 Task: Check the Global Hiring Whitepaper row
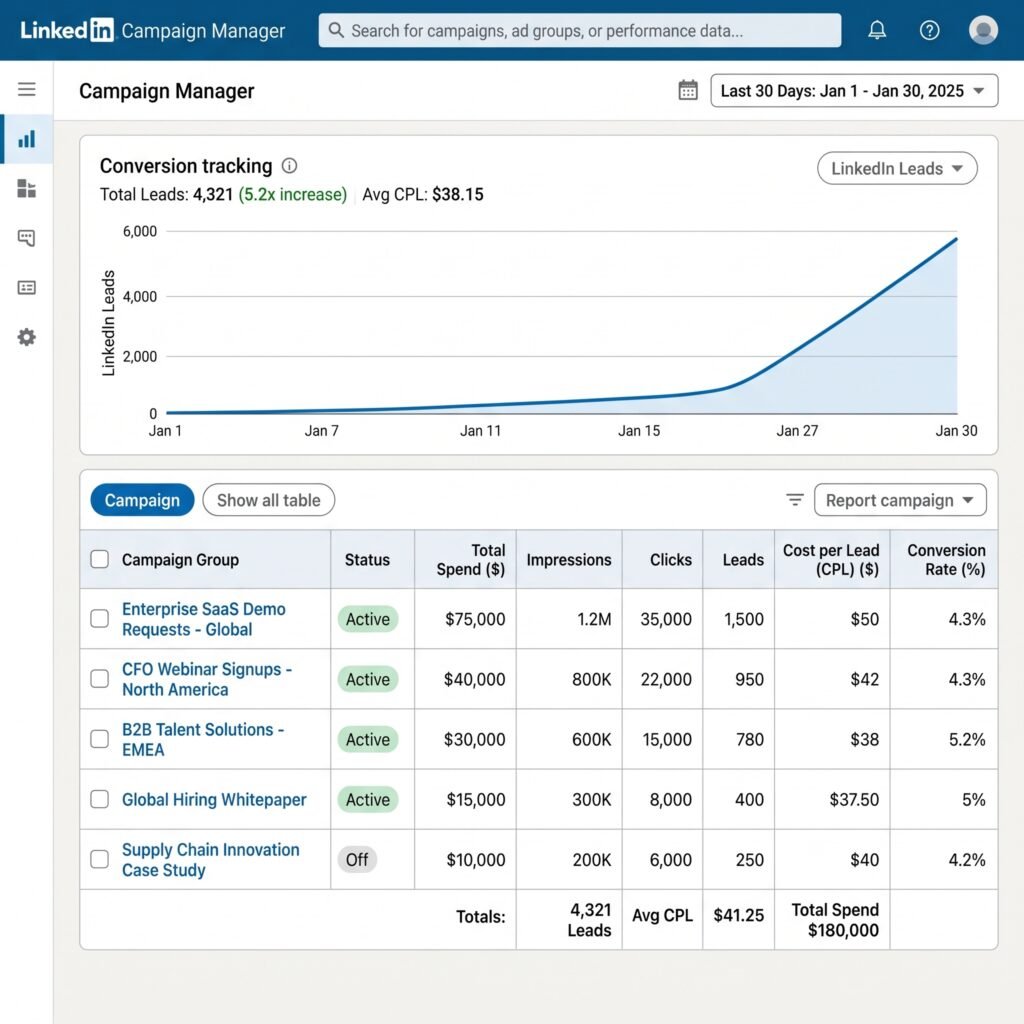[x=99, y=799]
